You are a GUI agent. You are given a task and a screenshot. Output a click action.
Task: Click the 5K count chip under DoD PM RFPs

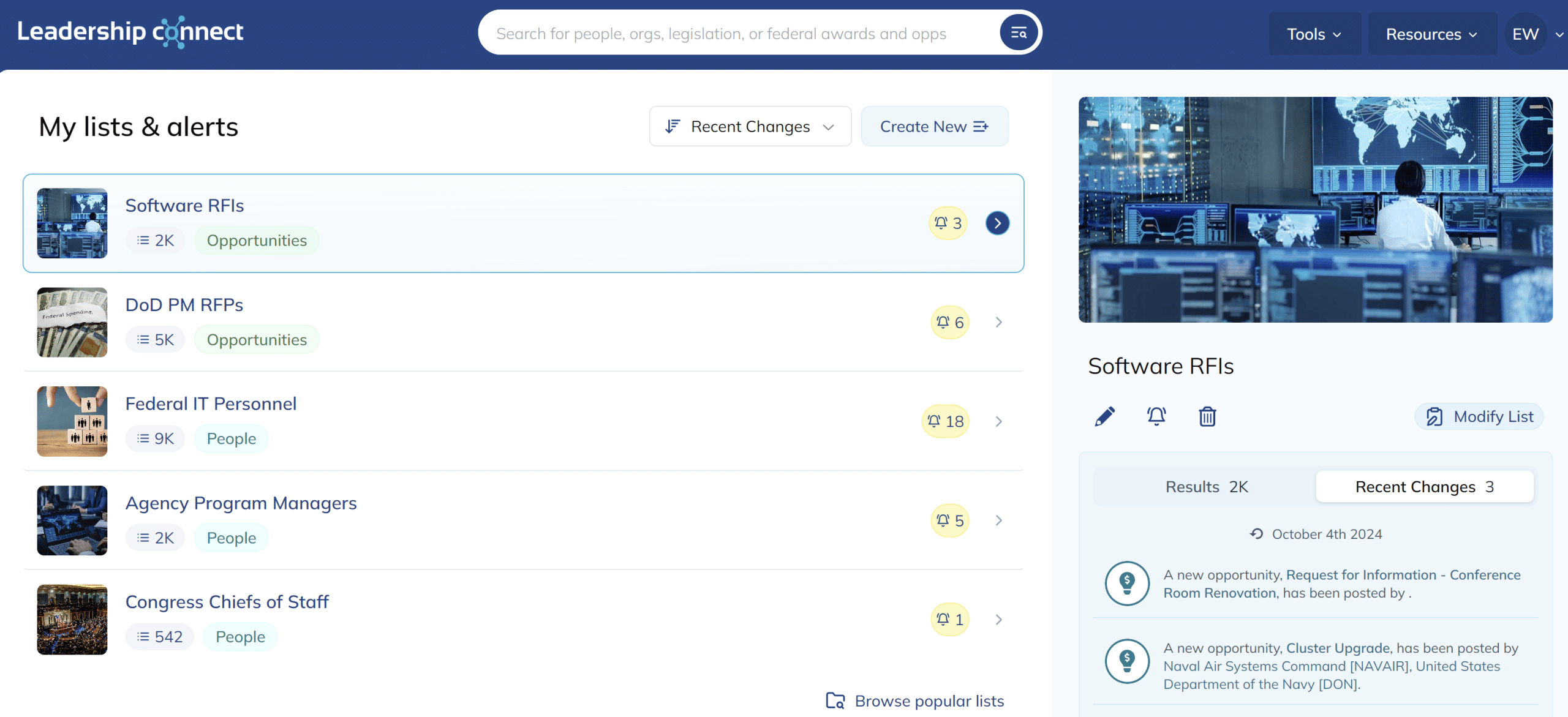[156, 340]
